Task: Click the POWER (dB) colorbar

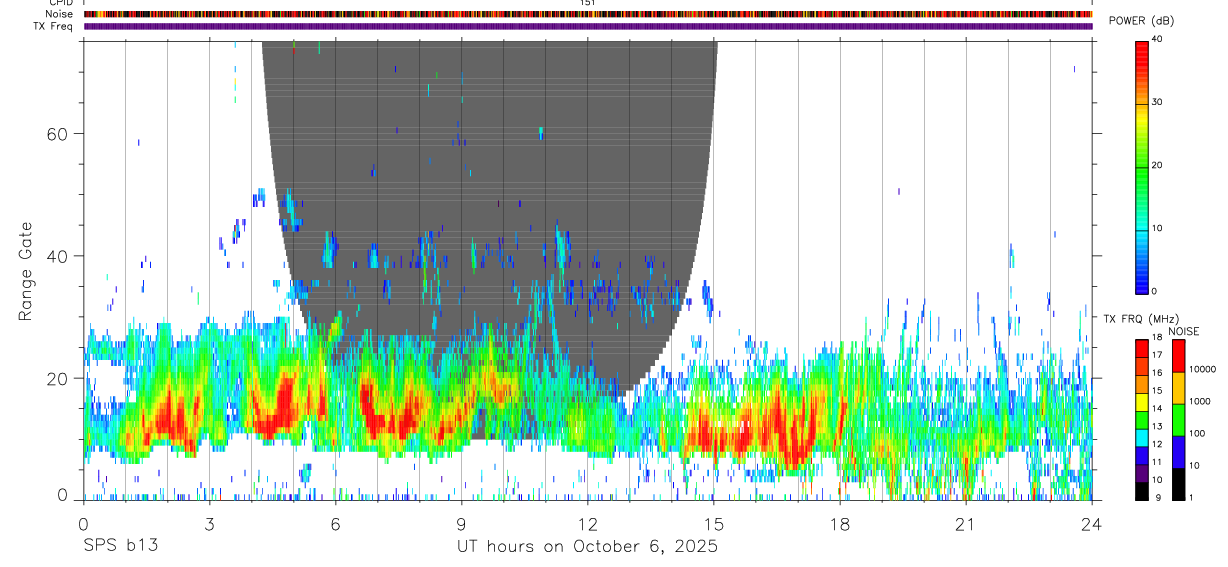Action: 1142,166
